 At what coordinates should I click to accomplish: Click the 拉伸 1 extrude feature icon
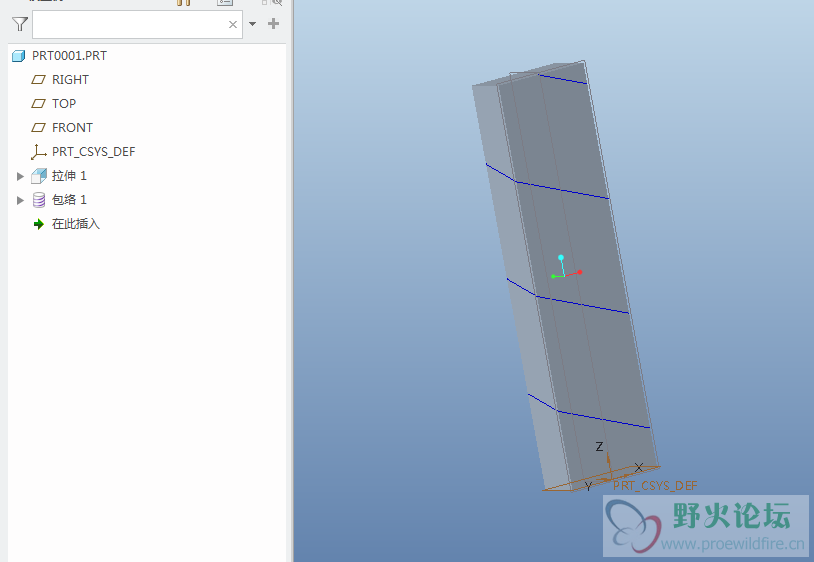coord(39,176)
